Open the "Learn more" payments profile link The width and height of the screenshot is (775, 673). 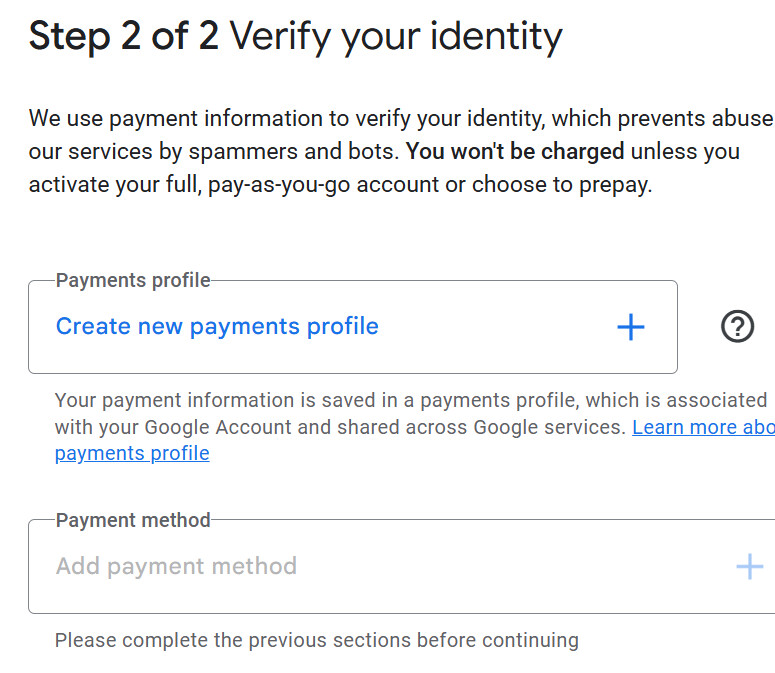click(702, 427)
